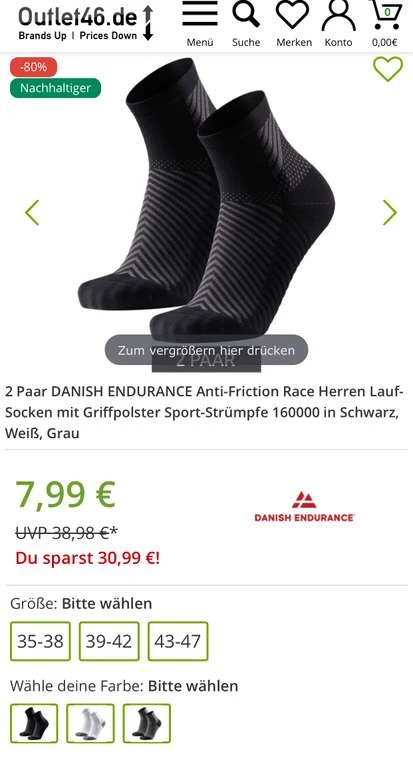Click the Danish Endurance brand logo

point(304,506)
